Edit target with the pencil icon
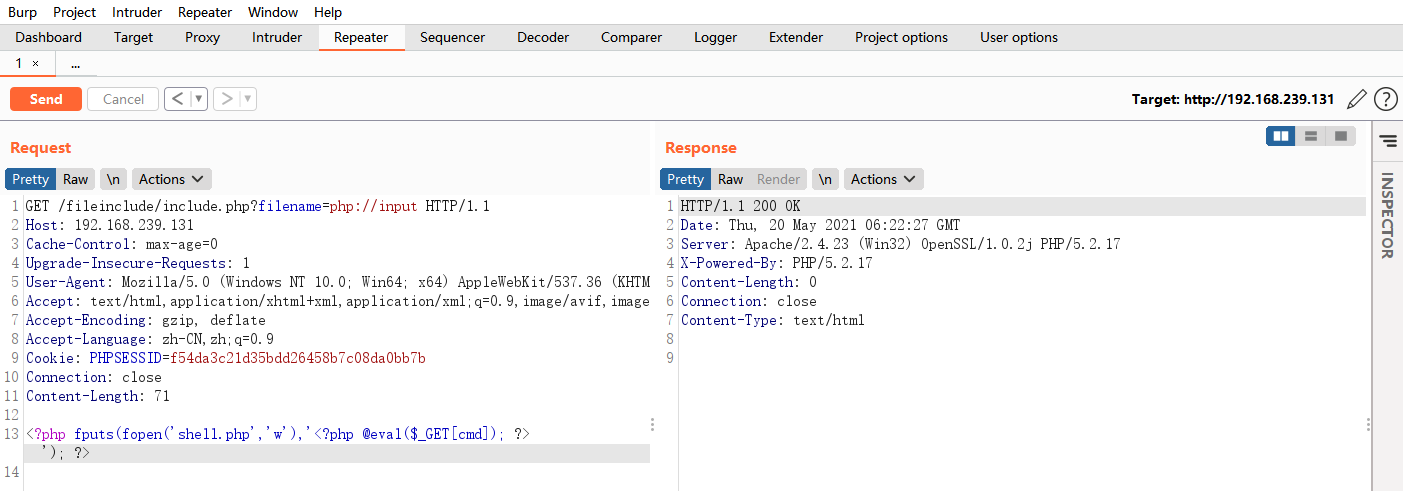Viewport: 1403px width, 491px height. pos(1357,99)
